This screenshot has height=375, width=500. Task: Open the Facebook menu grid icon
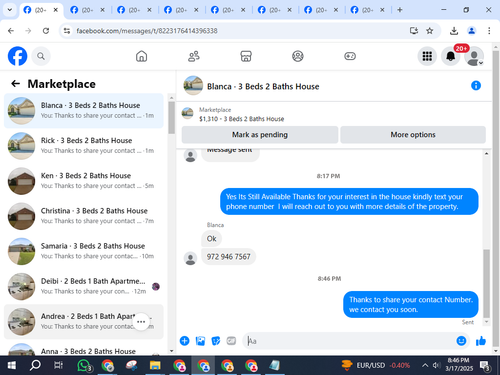tap(427, 56)
